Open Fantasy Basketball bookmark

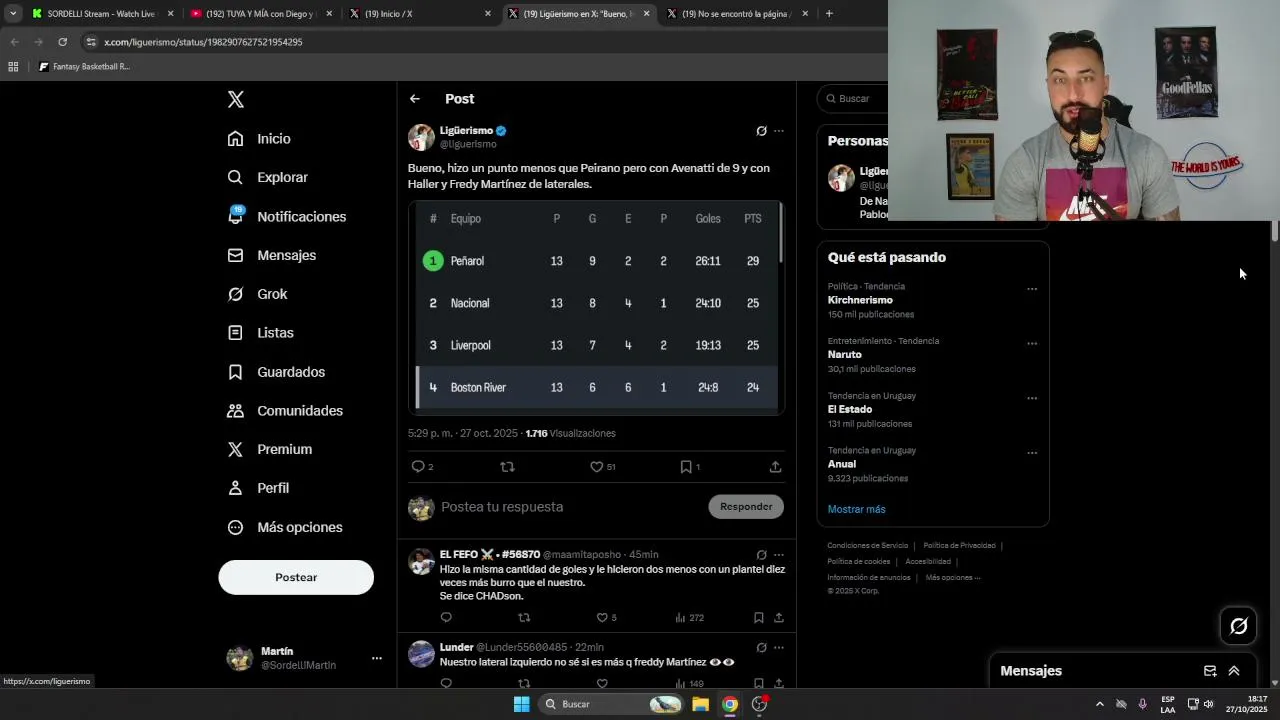click(84, 67)
